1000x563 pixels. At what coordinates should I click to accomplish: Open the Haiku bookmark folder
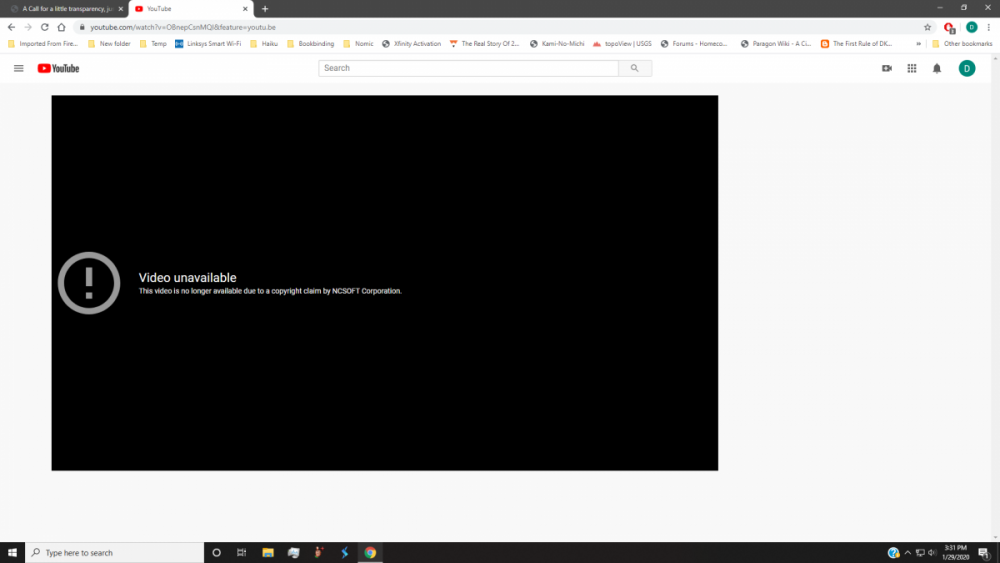[264, 44]
